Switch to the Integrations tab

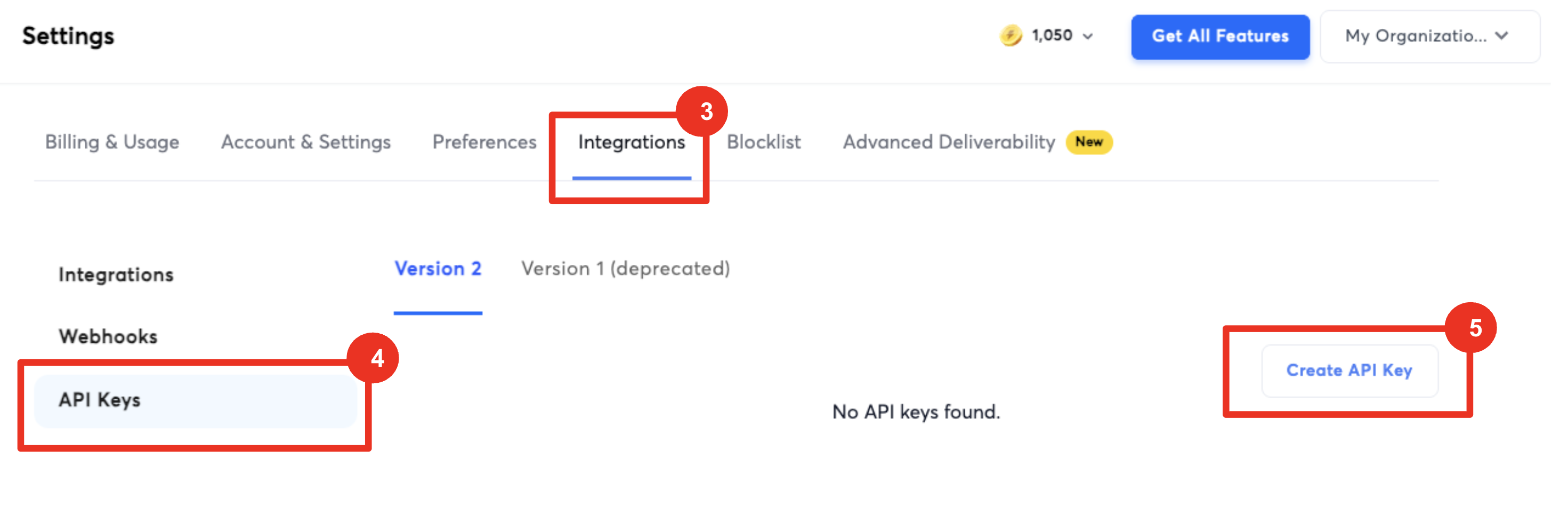(631, 142)
